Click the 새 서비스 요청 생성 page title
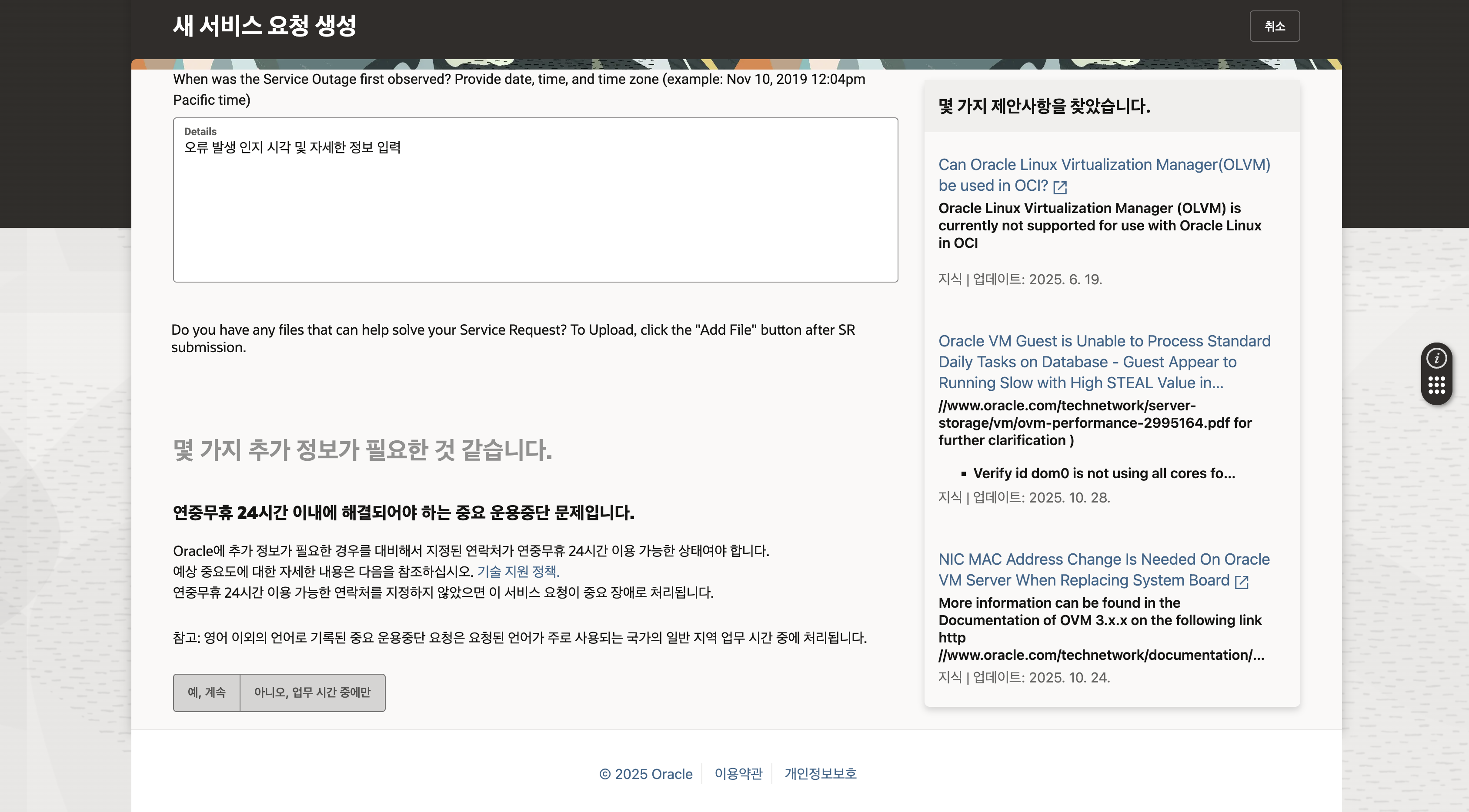1469x812 pixels. pyautogui.click(x=264, y=26)
